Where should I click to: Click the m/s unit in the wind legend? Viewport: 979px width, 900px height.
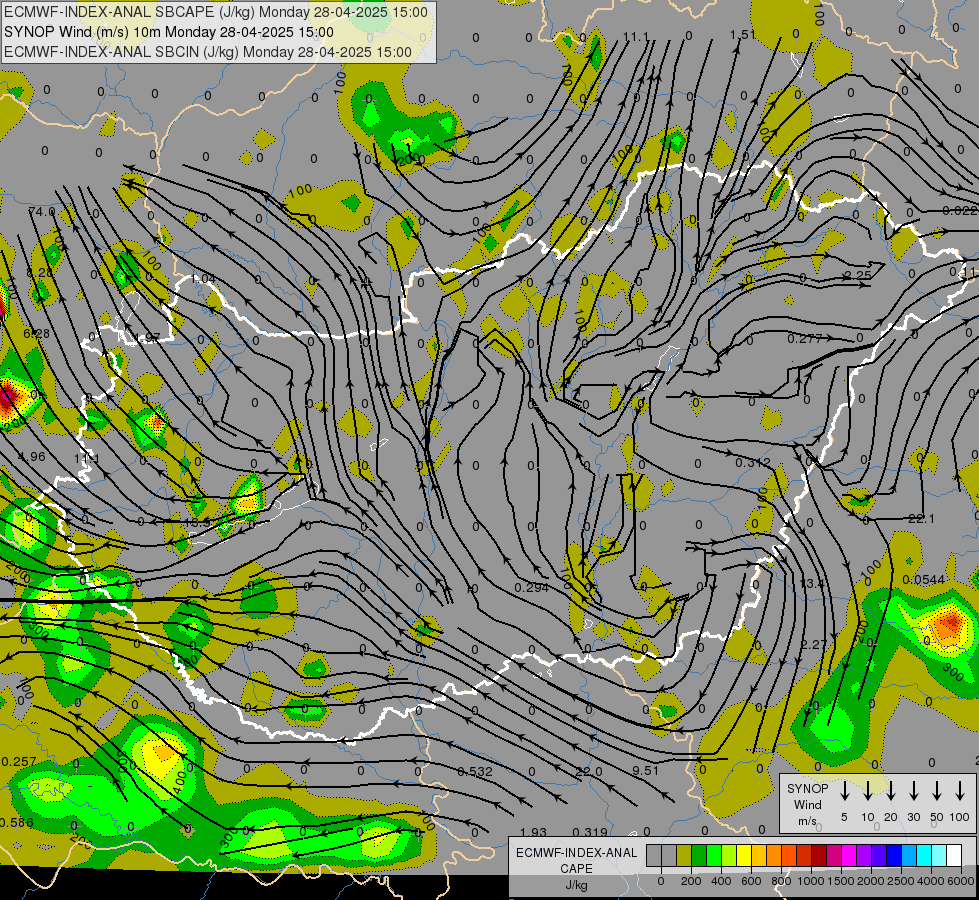(x=807, y=821)
